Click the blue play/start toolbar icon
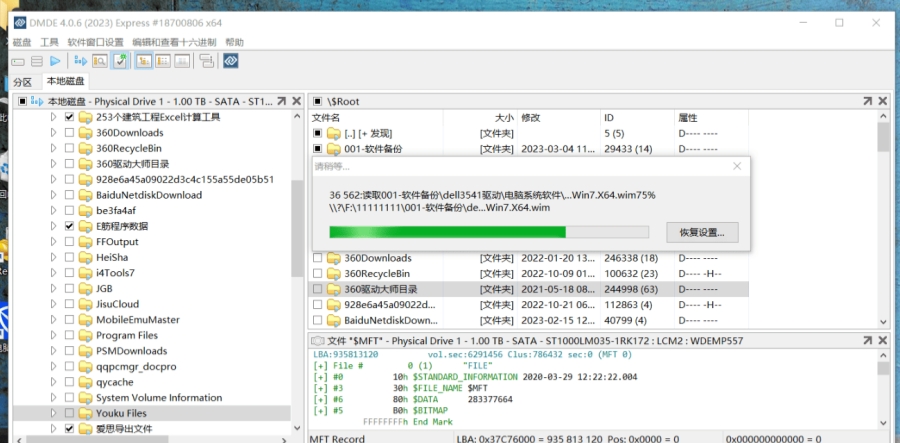Screen dimensions: 900x443 (x=55, y=61)
